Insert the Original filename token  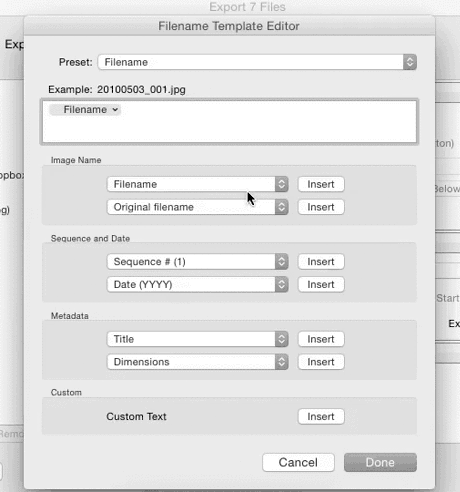point(321,207)
